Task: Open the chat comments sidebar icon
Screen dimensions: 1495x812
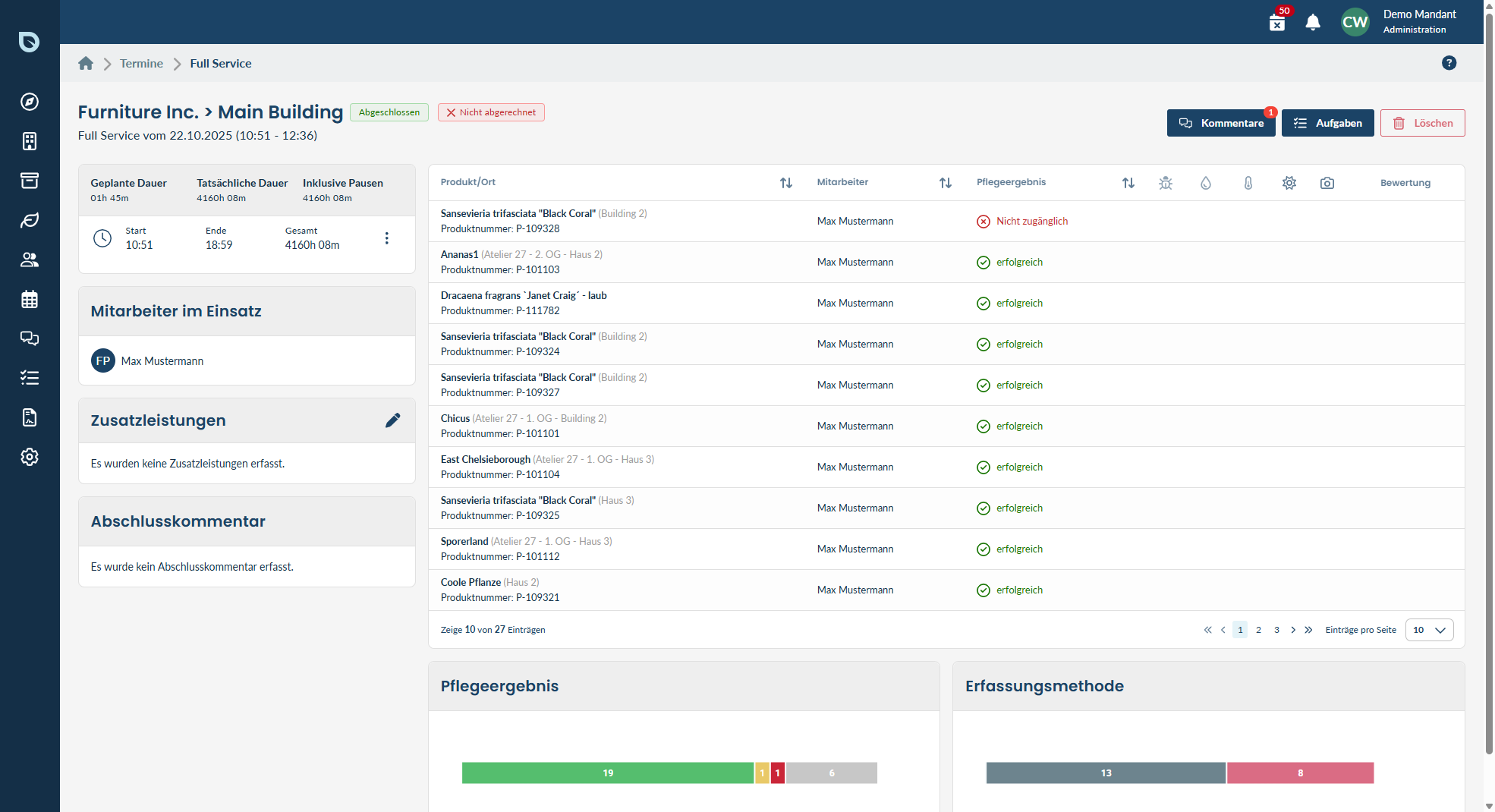Action: click(x=30, y=338)
